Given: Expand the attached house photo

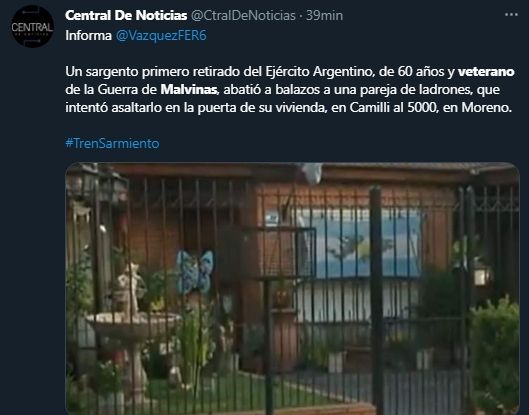Looking at the screenshot, I should tap(292, 289).
